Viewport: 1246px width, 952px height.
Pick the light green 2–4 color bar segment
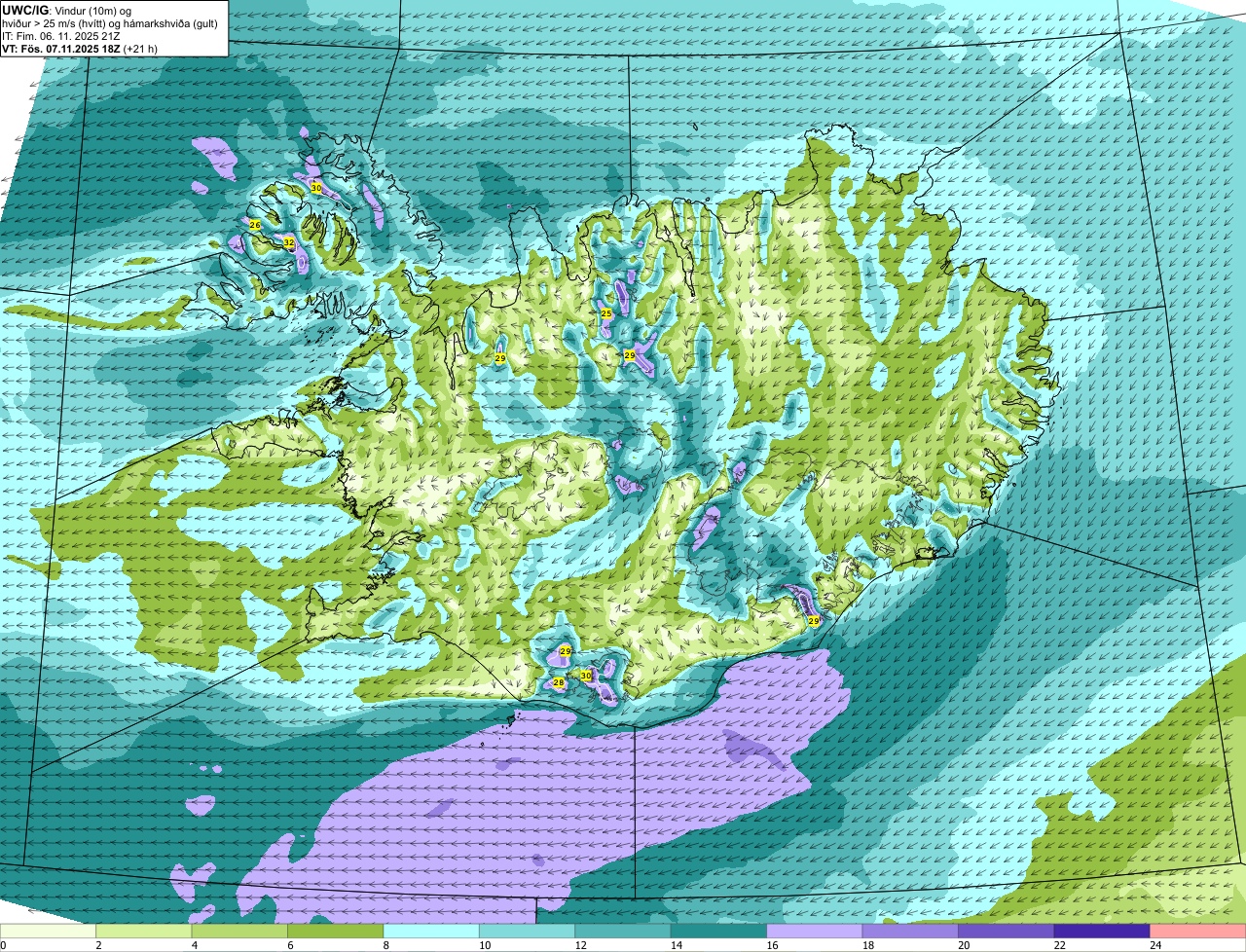144,932
